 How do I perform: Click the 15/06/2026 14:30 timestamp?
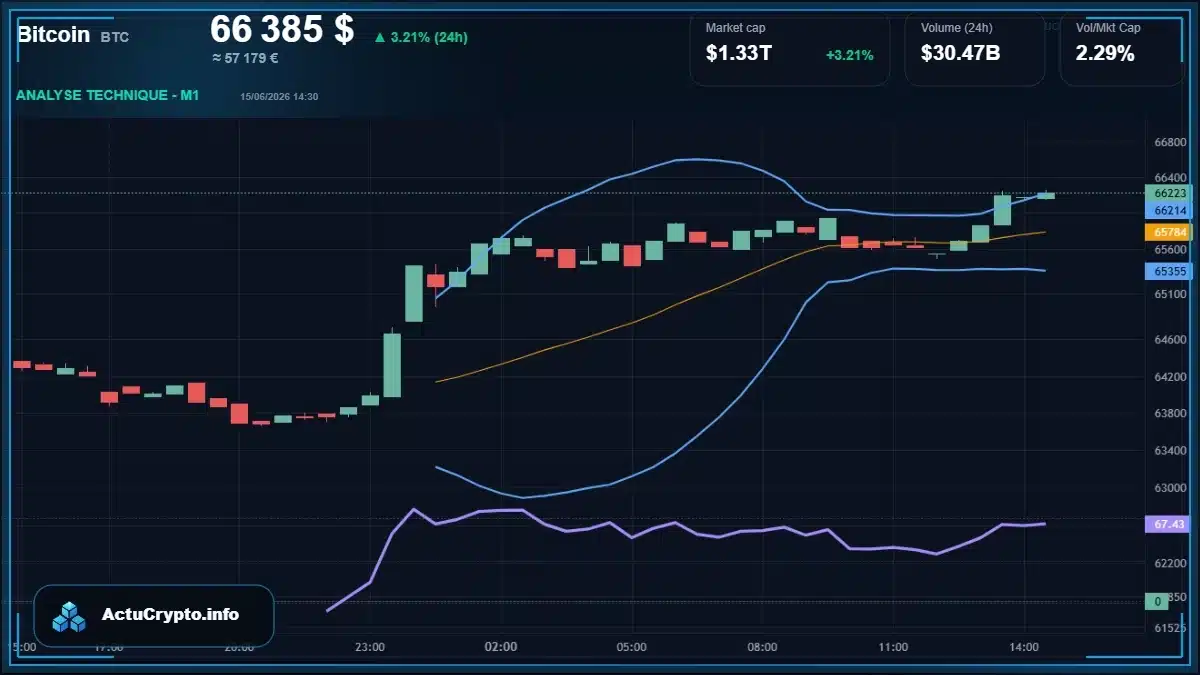[279, 96]
